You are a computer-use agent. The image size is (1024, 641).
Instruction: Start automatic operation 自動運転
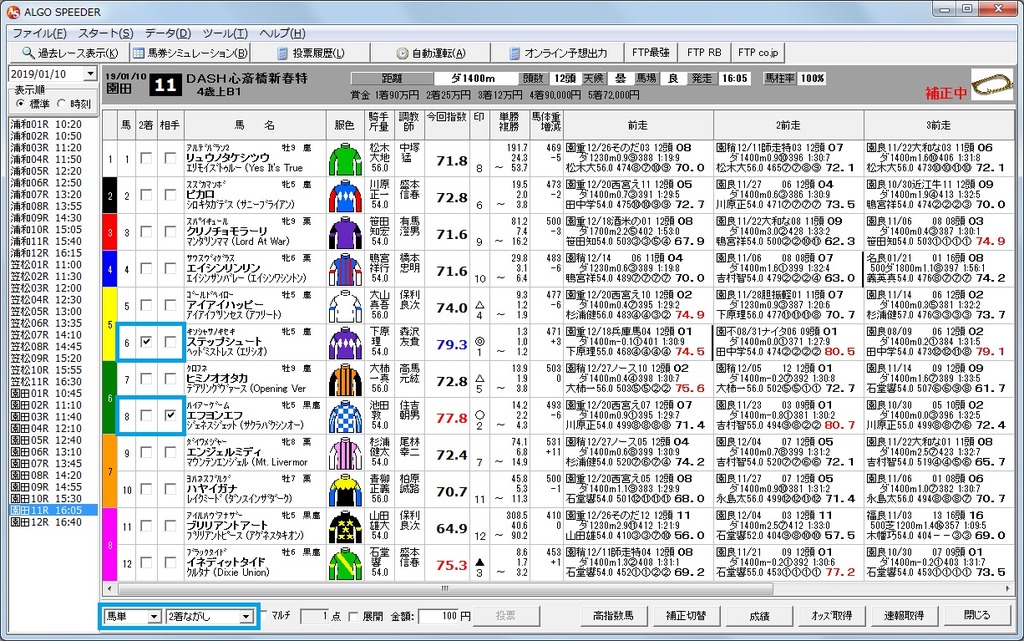[431, 53]
